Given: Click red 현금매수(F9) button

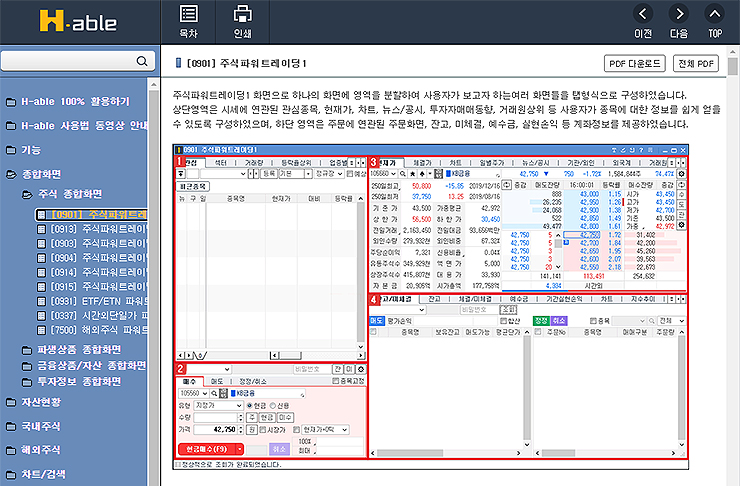Looking at the screenshot, I should 207,449.
